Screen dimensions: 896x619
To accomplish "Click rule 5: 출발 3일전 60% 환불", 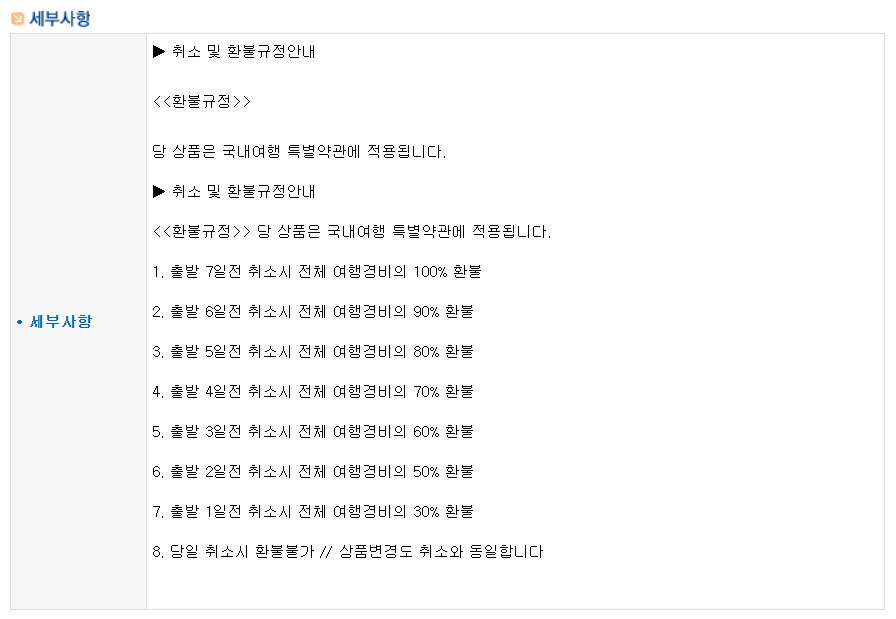I will point(313,432).
